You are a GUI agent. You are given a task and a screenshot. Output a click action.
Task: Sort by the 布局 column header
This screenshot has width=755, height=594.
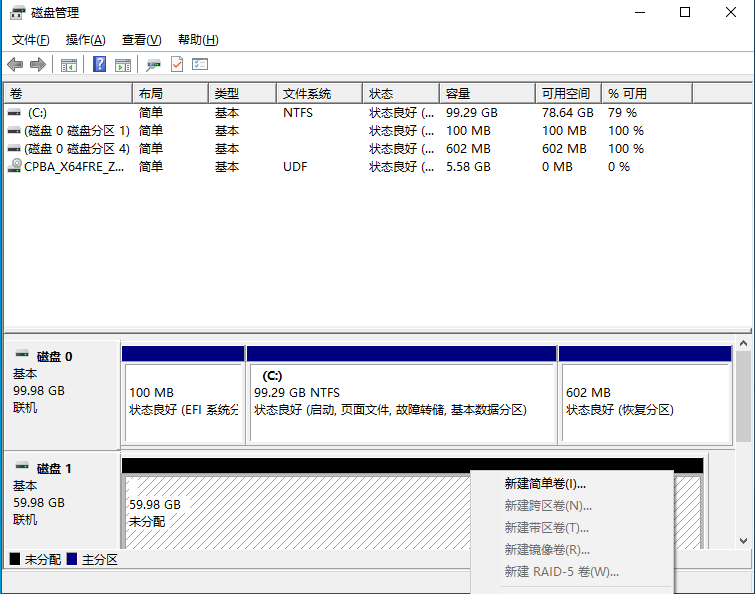click(x=170, y=93)
